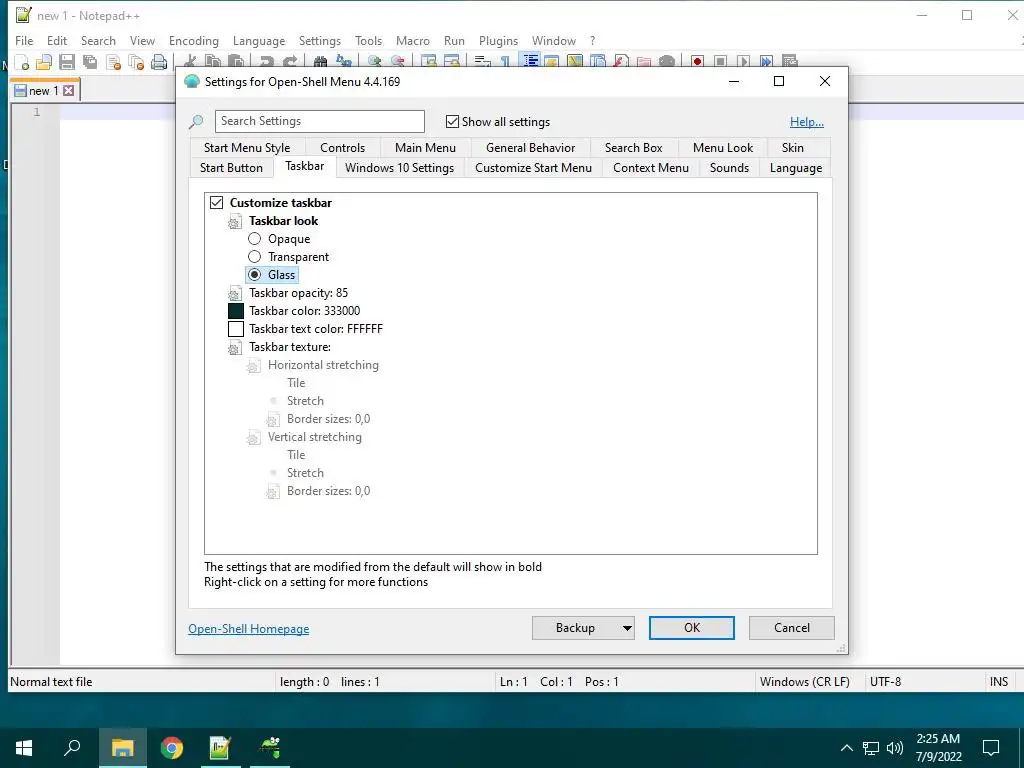Image resolution: width=1024 pixels, height=768 pixels.
Task: Click the Taskbar text color FFFFFF swatch
Action: pos(236,329)
